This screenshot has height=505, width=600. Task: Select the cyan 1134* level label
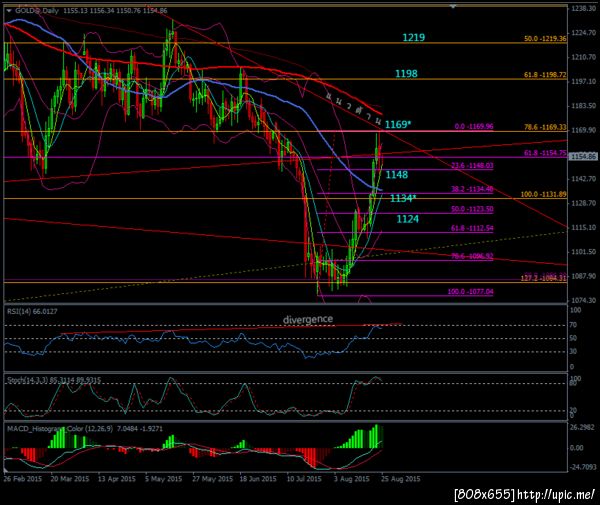403,198
